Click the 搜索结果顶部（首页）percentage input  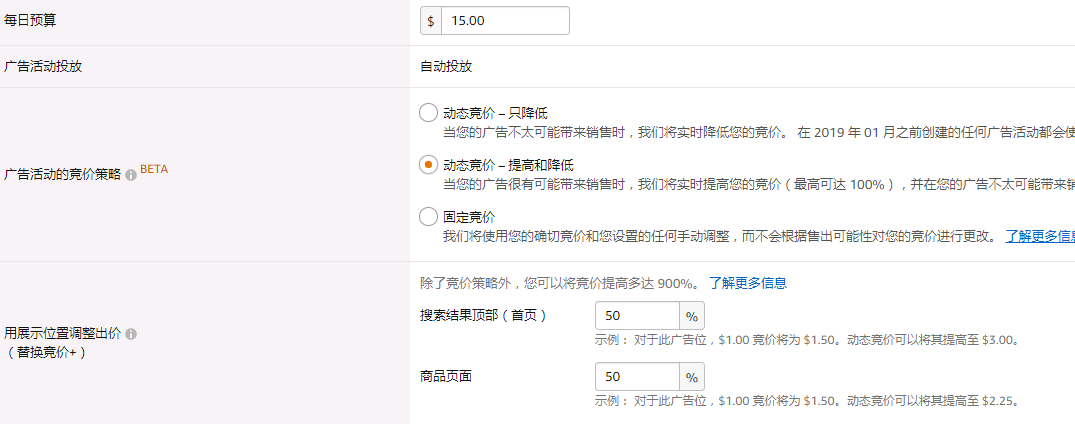click(x=638, y=316)
